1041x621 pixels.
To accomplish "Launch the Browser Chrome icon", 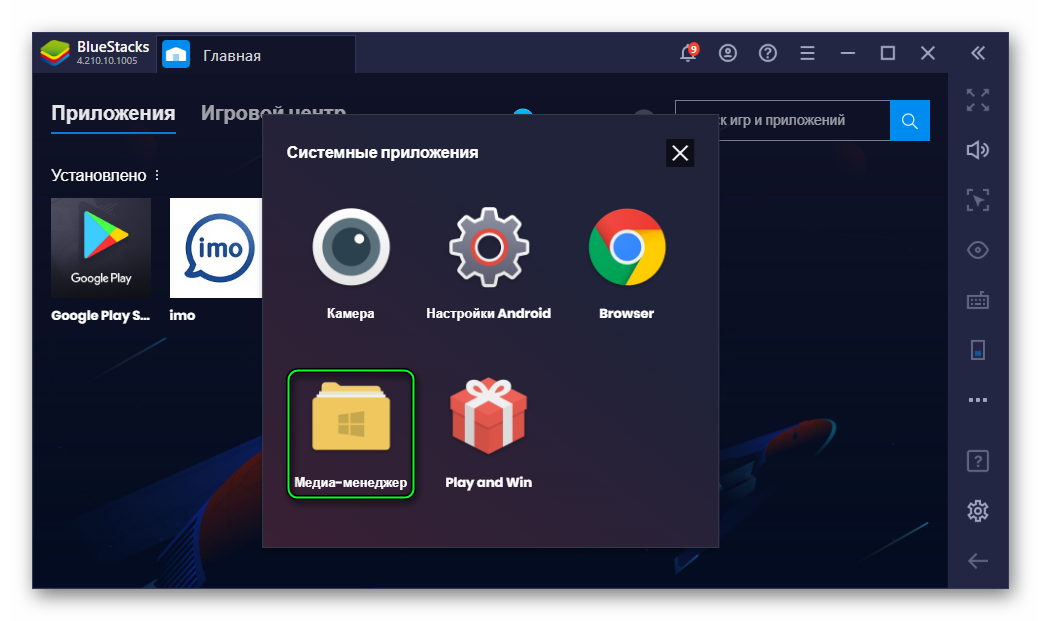I will pos(627,247).
